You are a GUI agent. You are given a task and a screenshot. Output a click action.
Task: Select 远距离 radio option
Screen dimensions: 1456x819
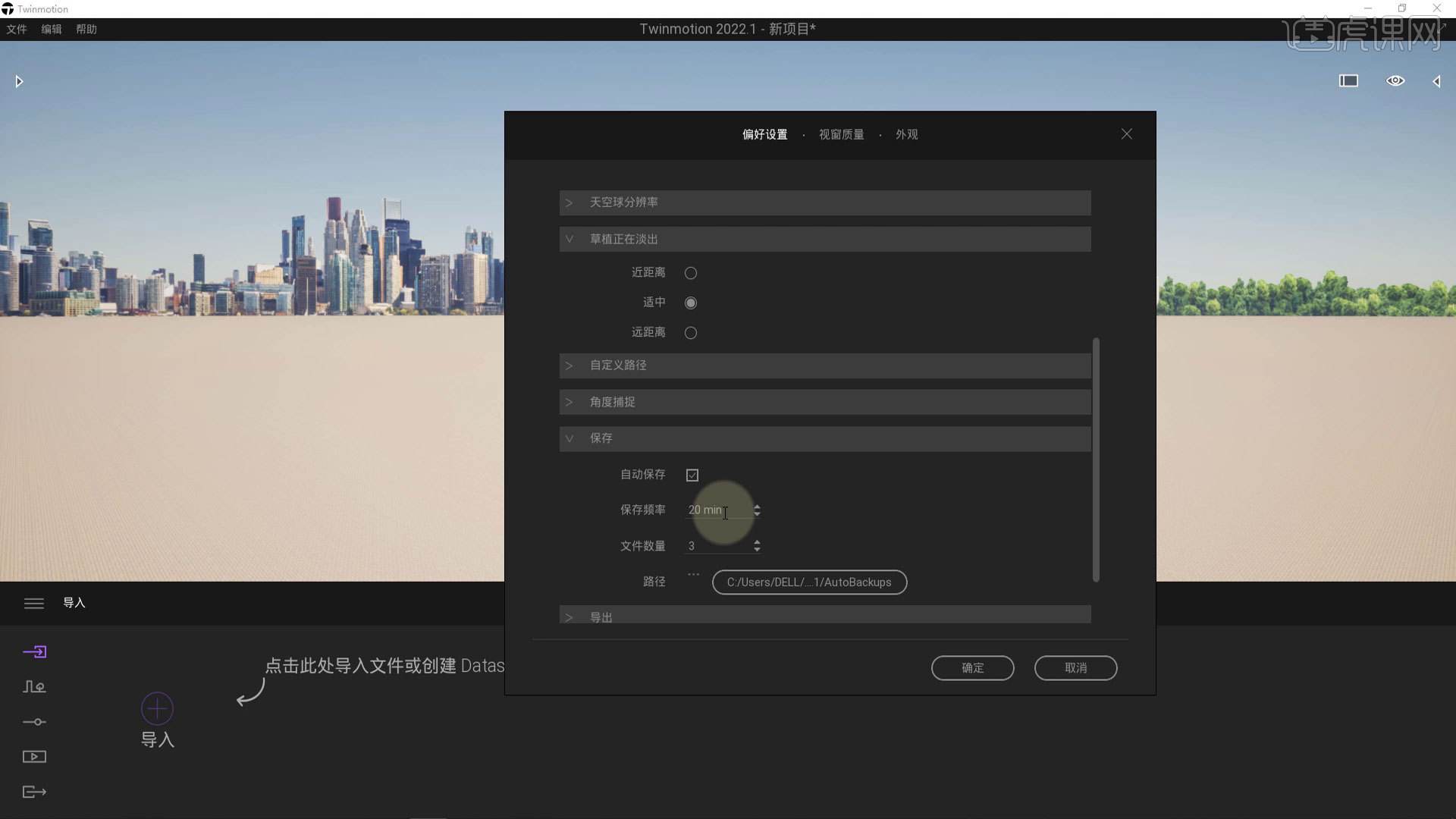[691, 333]
